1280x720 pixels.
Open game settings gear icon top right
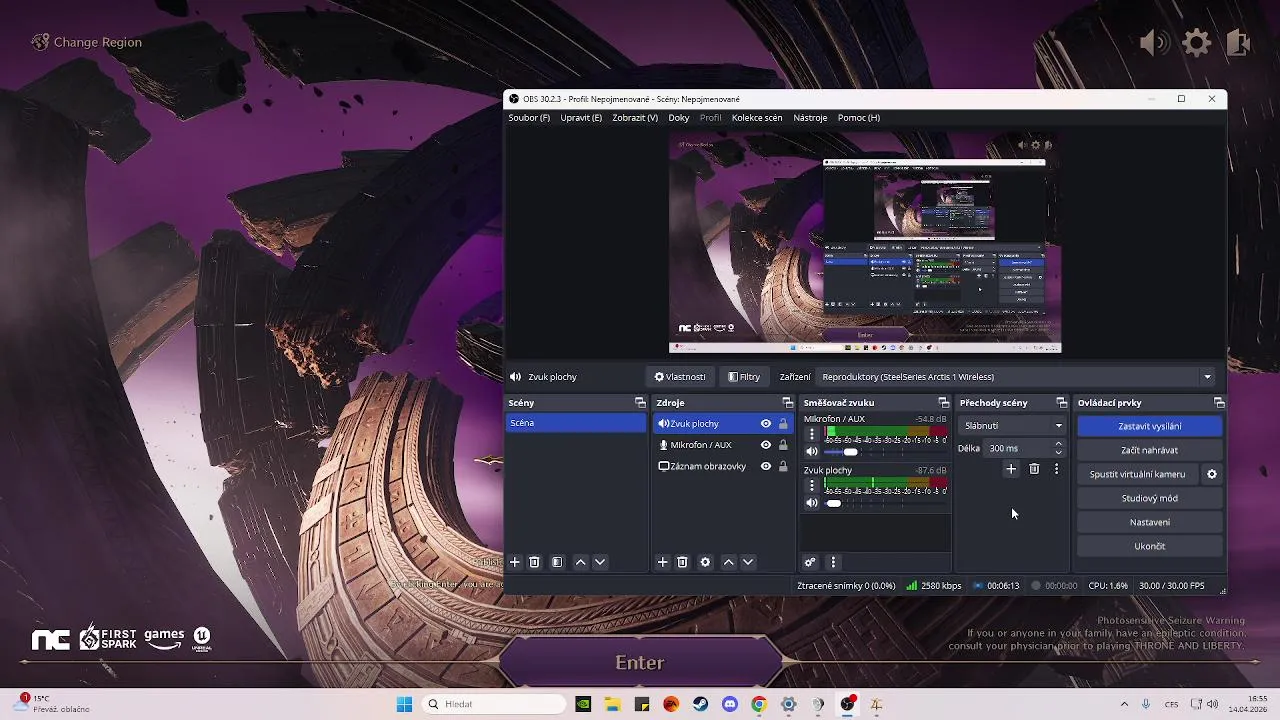pyautogui.click(x=1197, y=42)
